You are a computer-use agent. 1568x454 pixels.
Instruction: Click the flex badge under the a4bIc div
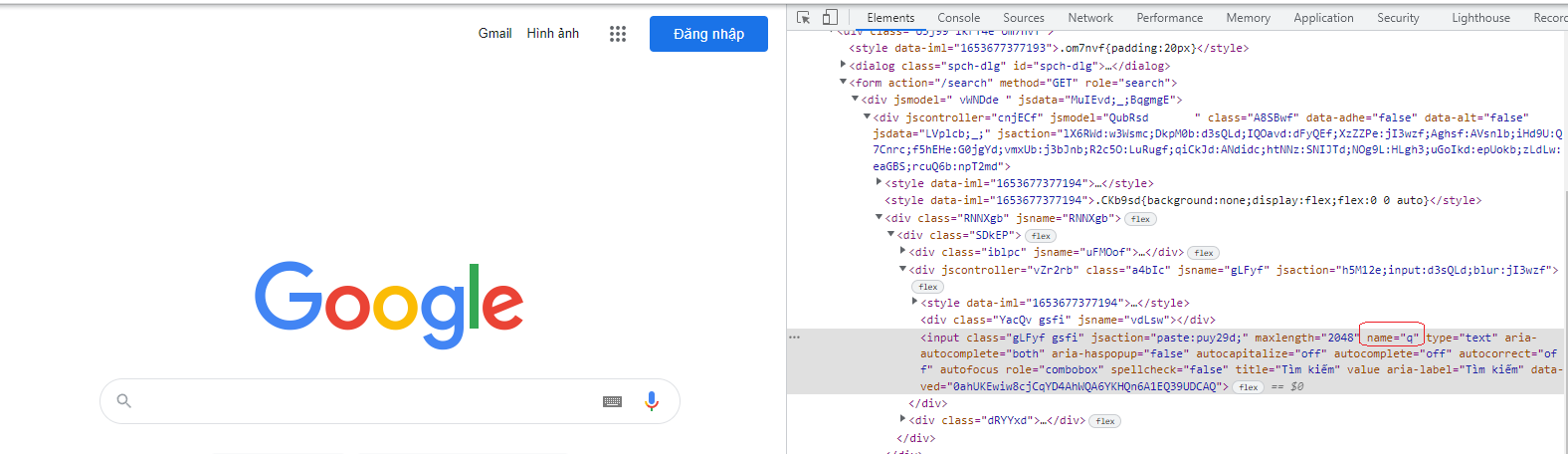[x=927, y=287]
